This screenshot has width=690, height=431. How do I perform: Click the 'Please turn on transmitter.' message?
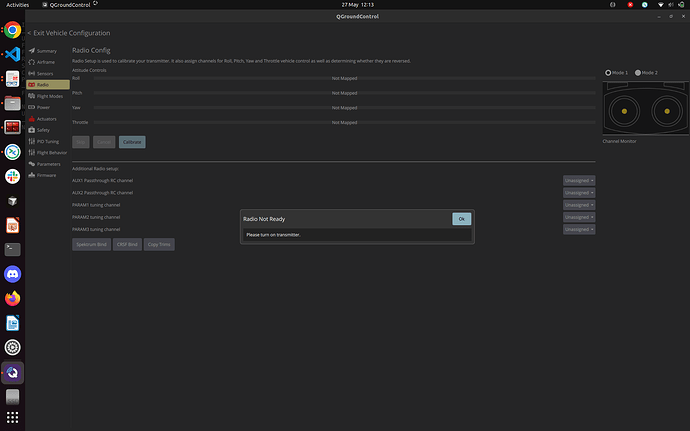pos(273,235)
